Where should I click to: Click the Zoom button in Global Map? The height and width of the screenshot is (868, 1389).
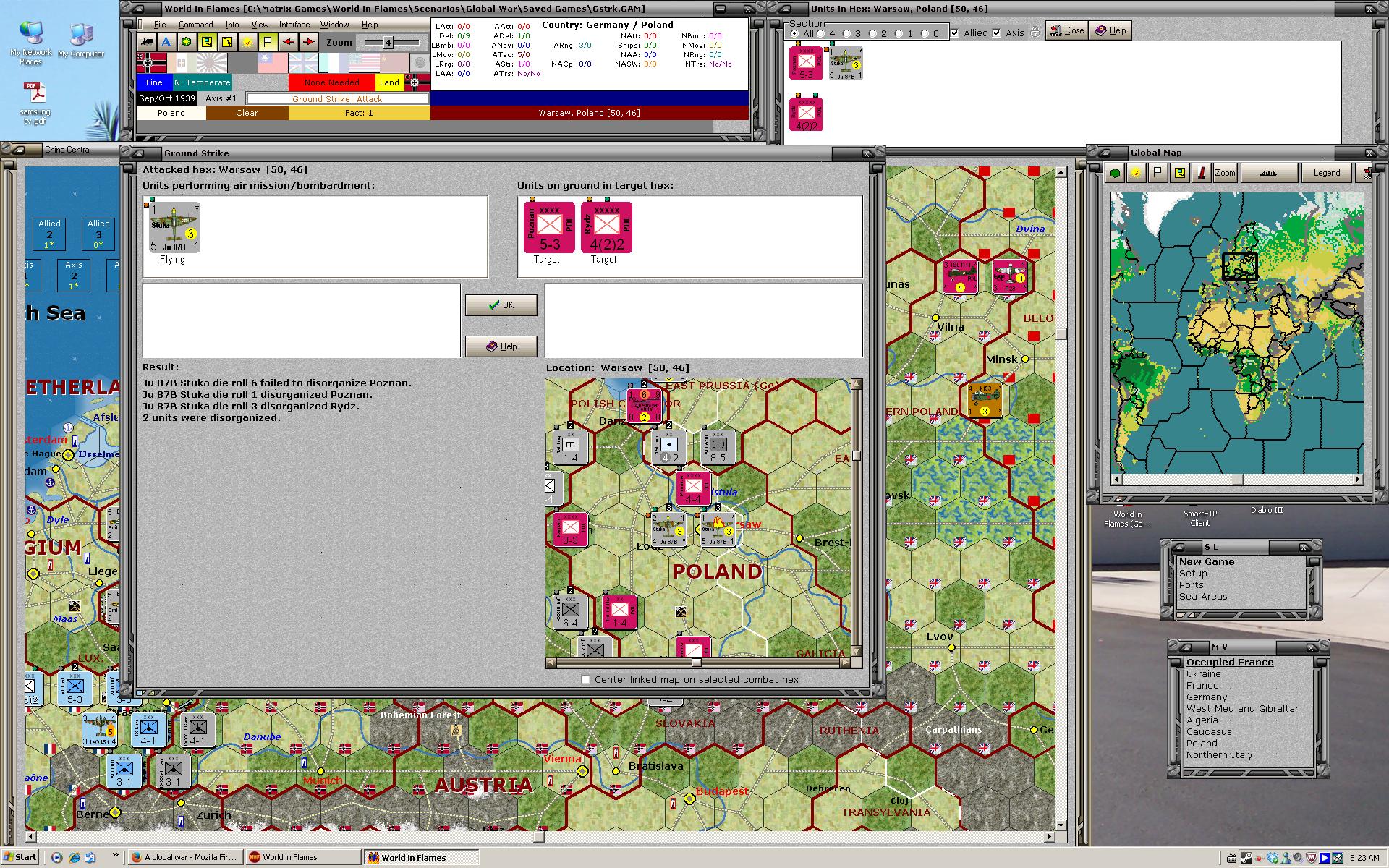tap(1225, 173)
